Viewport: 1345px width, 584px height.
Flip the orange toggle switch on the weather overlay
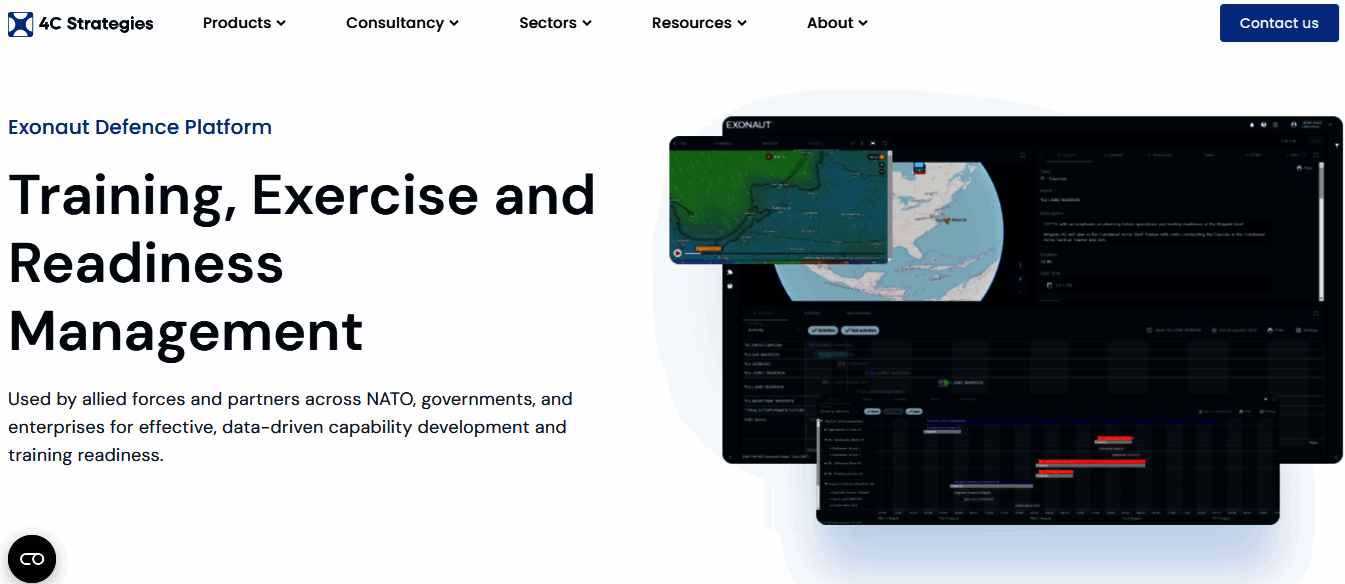[x=881, y=157]
